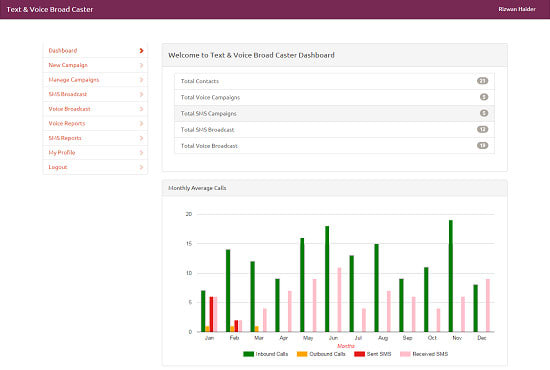Screen dimensions: 550x370
Task: Toggle the Outbound Calls orange legend swatch
Action: (x=302, y=354)
